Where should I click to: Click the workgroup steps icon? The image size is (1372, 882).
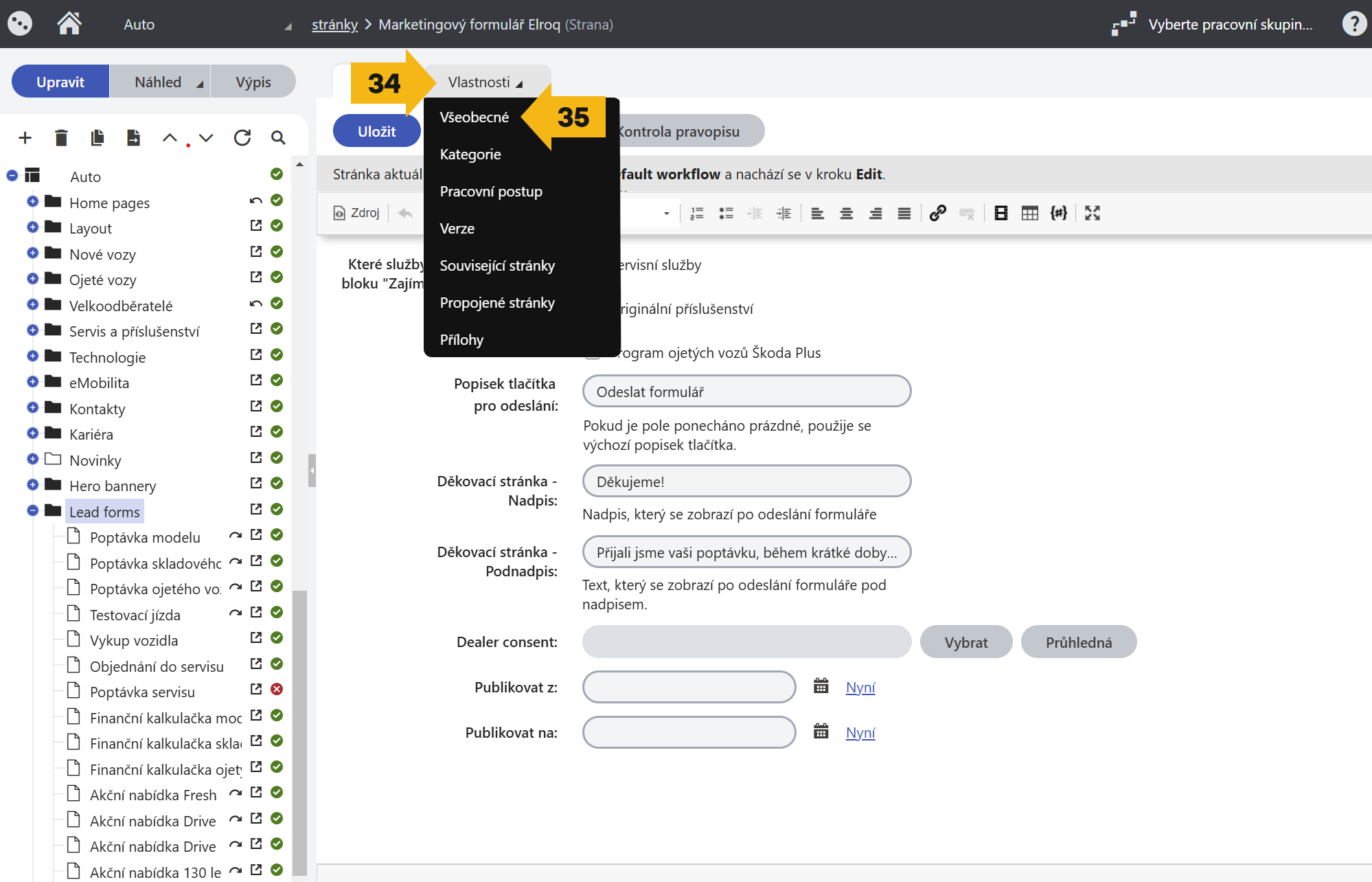1123,24
